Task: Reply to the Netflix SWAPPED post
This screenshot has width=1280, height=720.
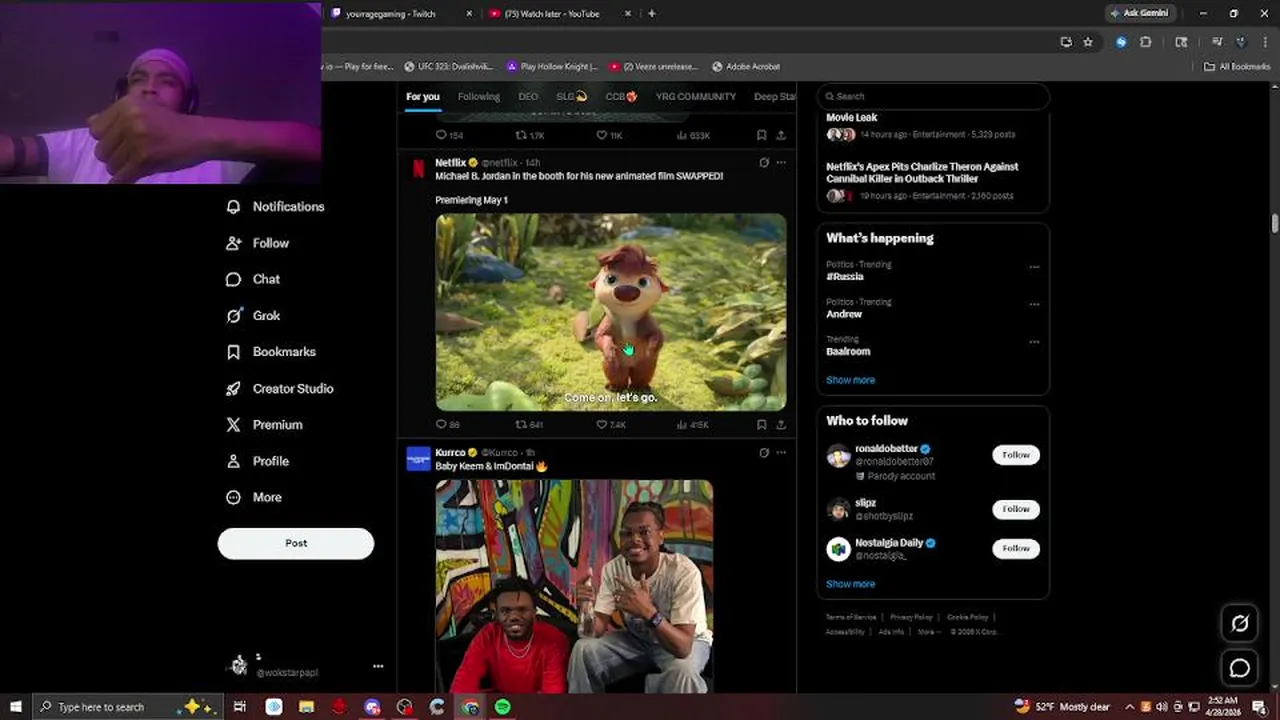Action: click(447, 424)
